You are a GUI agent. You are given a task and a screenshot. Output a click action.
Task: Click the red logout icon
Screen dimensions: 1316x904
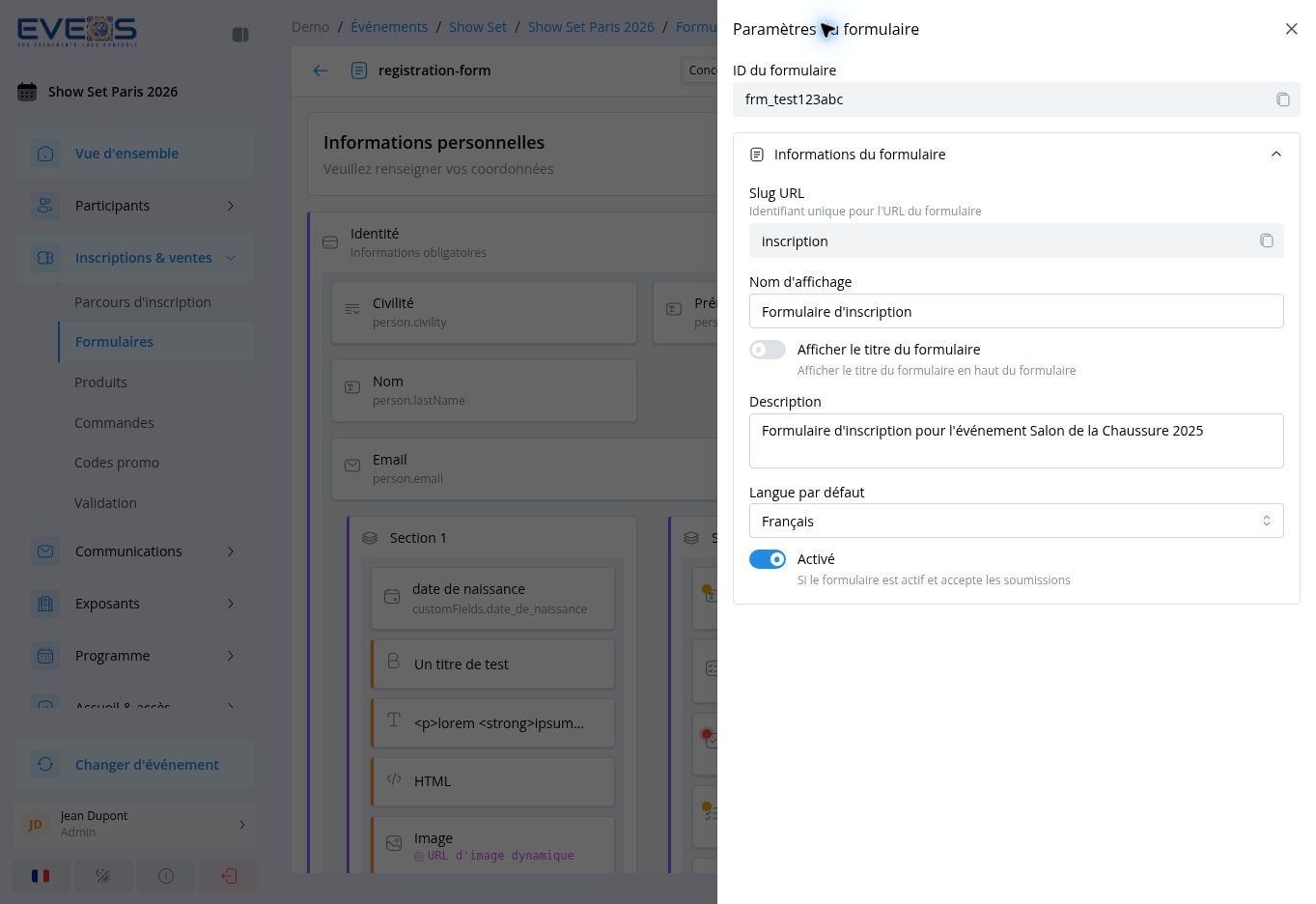[229, 876]
